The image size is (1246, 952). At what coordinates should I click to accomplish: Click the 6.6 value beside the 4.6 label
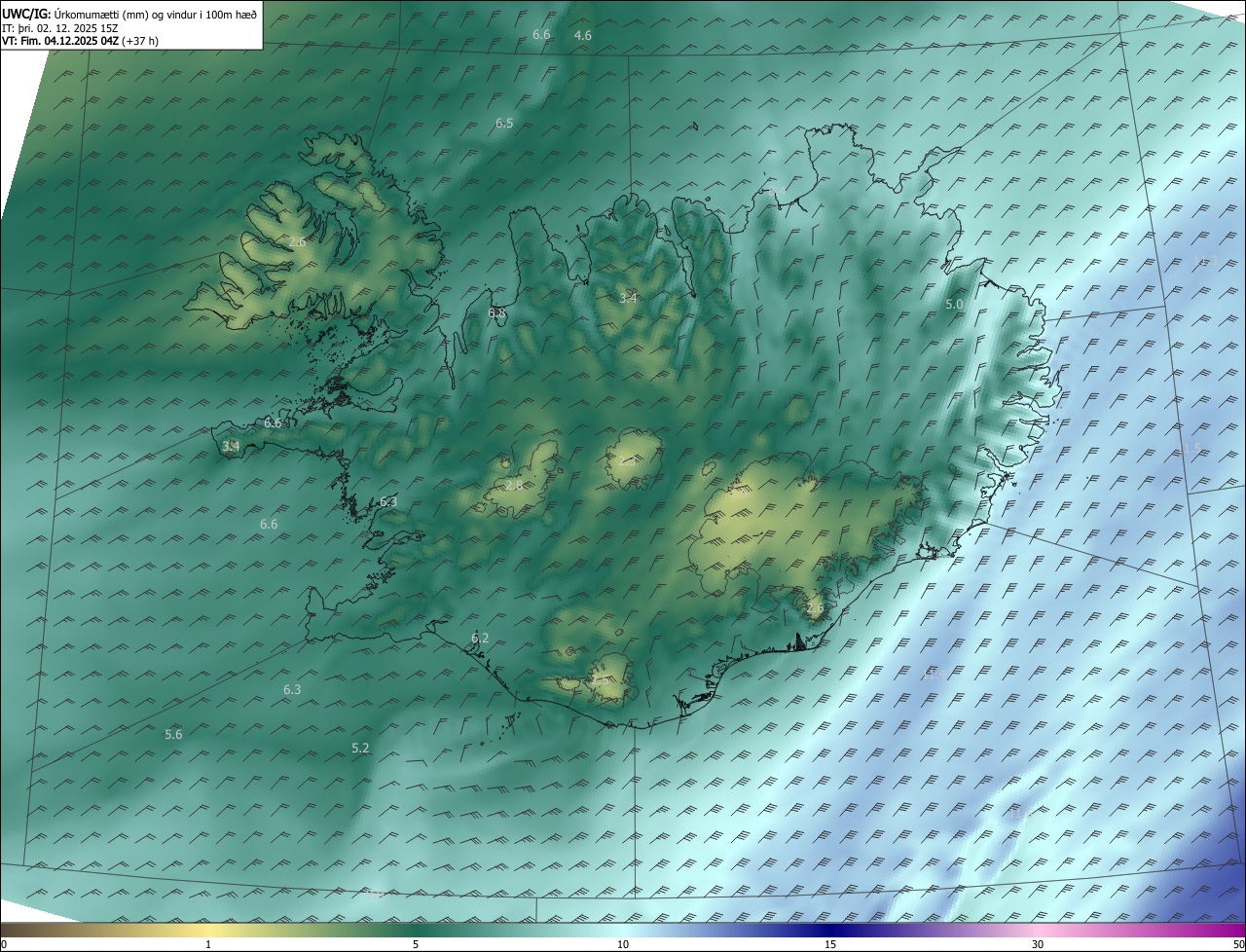541,35
